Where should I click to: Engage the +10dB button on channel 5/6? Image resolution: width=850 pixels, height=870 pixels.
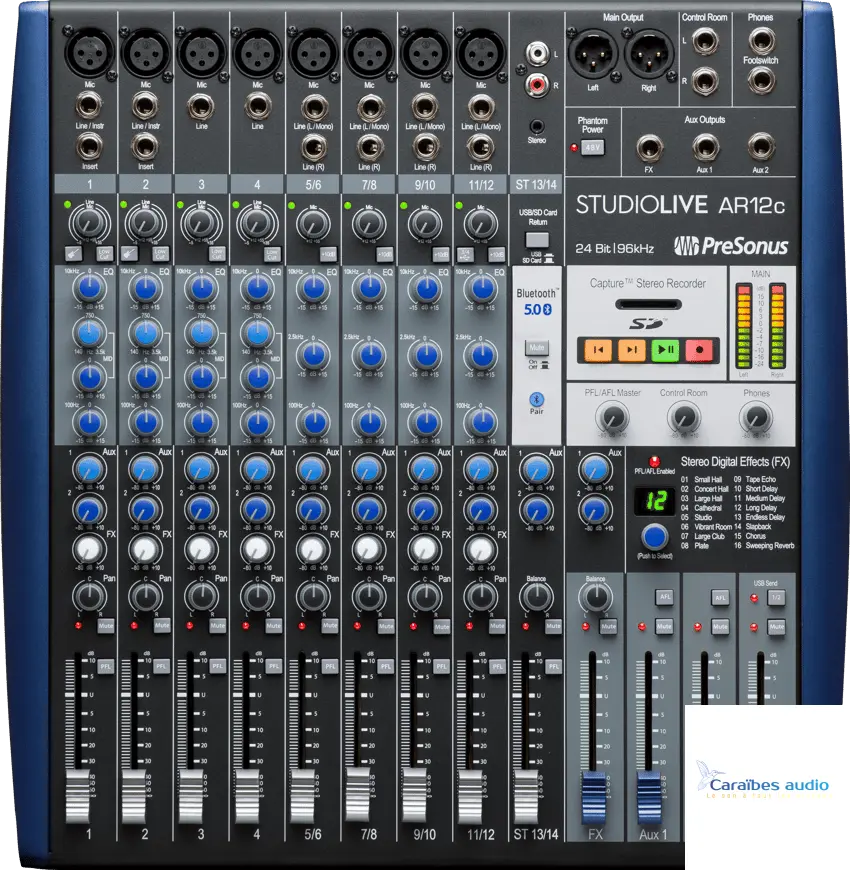[328, 254]
